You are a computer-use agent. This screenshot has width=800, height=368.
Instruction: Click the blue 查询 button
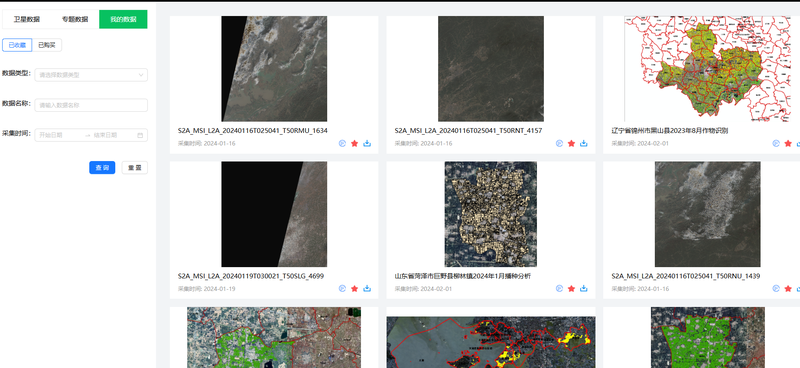coord(102,168)
